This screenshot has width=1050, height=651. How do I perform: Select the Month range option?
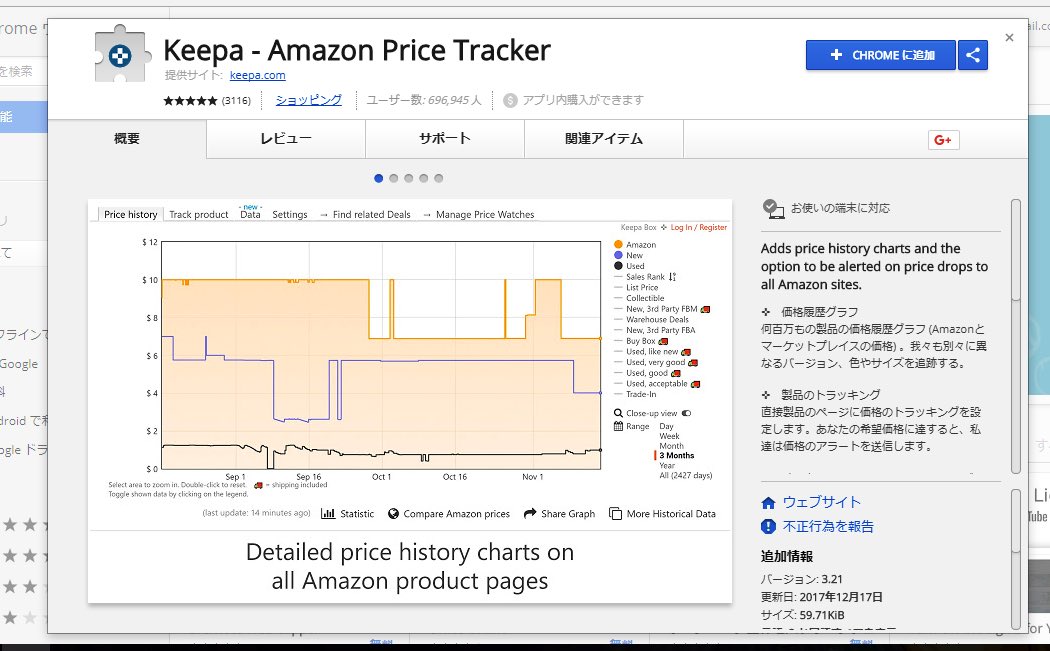pyautogui.click(x=671, y=446)
